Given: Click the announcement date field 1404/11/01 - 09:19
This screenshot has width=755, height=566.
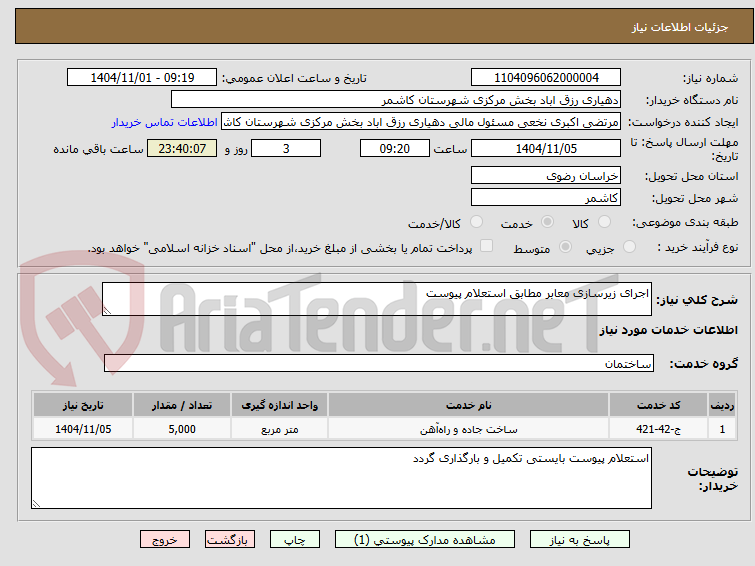Looking at the screenshot, I should point(142,78).
